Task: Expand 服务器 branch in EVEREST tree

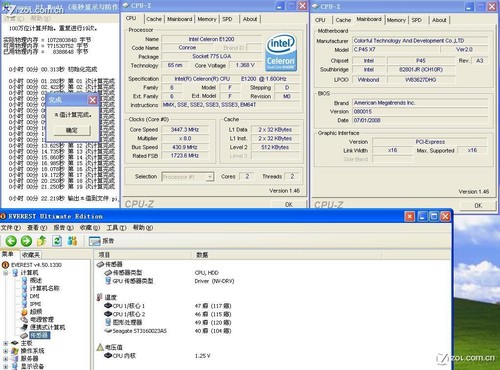Action: pos(6,359)
